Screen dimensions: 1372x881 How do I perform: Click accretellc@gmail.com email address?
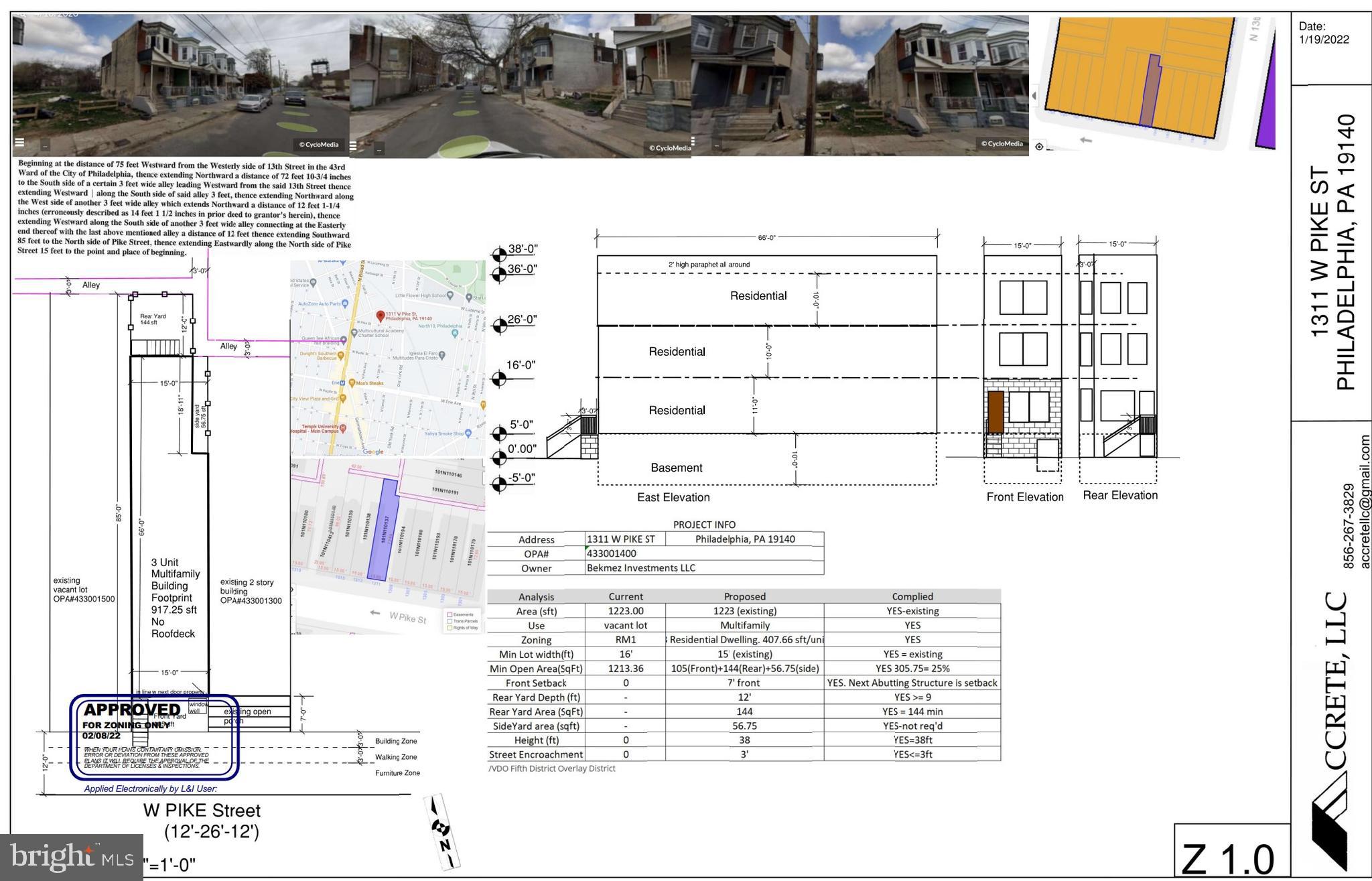coord(1364,501)
